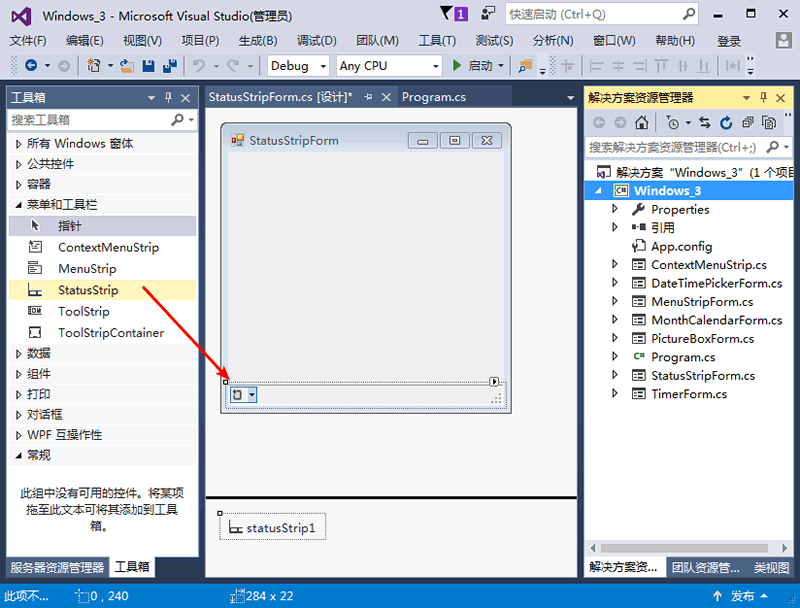Expand the Properties node in solution tree
The height and width of the screenshot is (608, 800).
616,209
